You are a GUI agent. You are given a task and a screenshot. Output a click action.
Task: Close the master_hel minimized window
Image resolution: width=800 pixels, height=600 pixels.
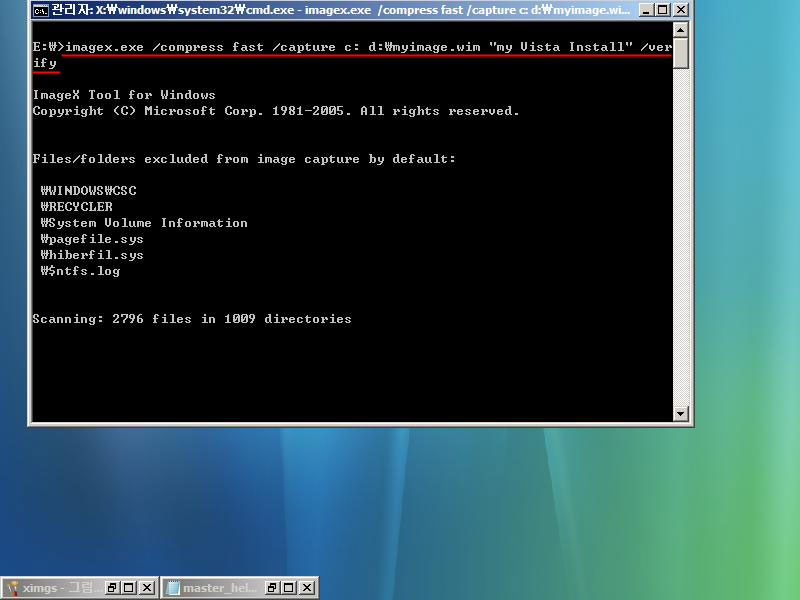tap(307, 588)
